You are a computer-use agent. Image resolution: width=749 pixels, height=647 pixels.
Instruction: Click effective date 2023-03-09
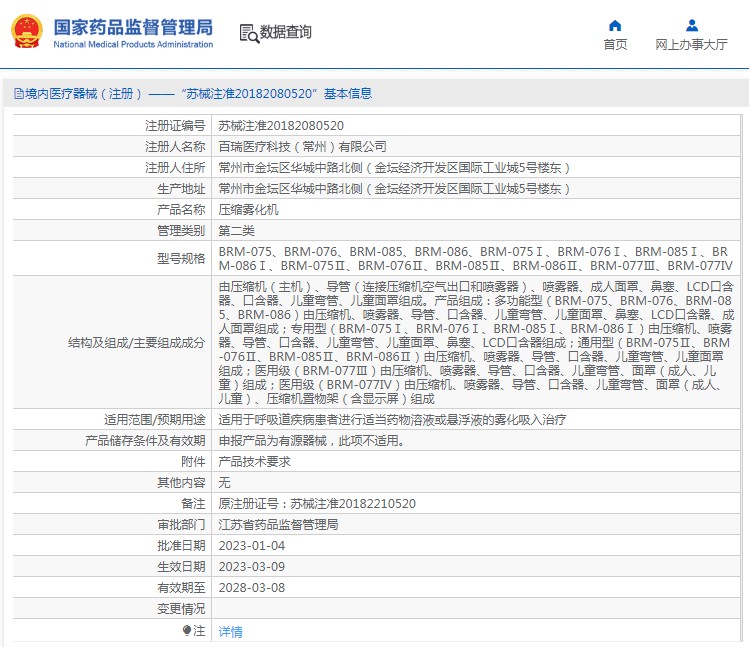pyautogui.click(x=252, y=567)
